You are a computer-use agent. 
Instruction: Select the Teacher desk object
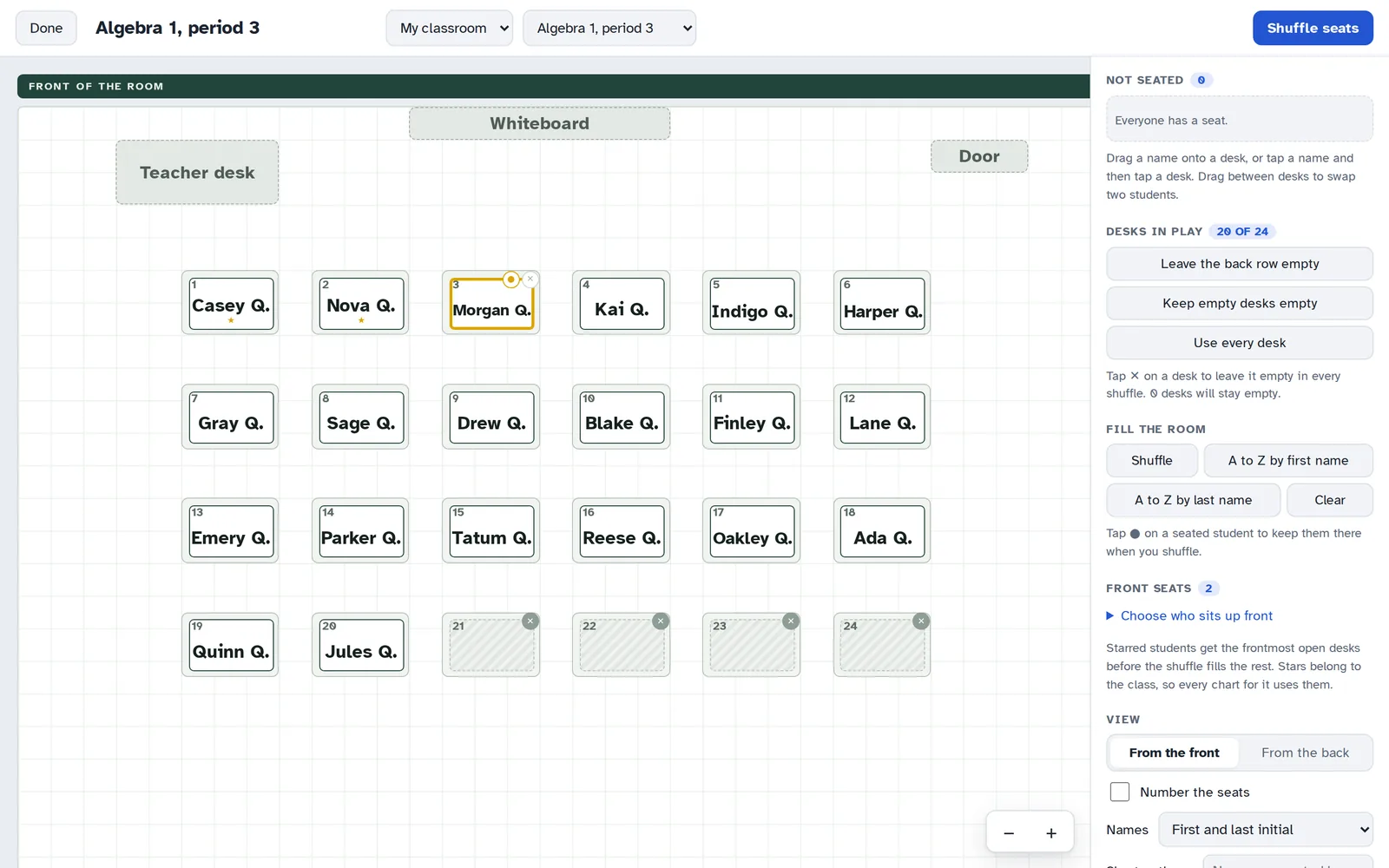click(197, 173)
